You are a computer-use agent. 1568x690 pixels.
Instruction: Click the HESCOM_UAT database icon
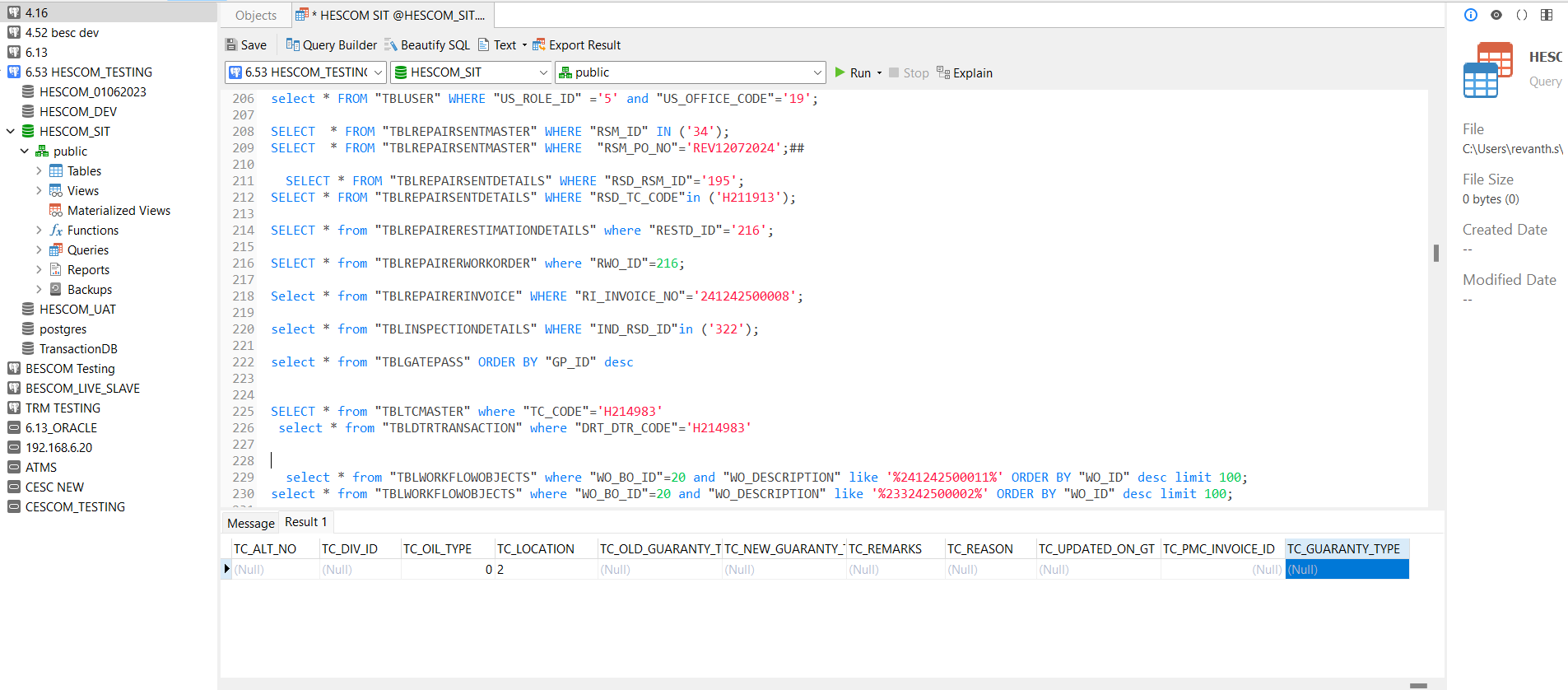pos(28,309)
